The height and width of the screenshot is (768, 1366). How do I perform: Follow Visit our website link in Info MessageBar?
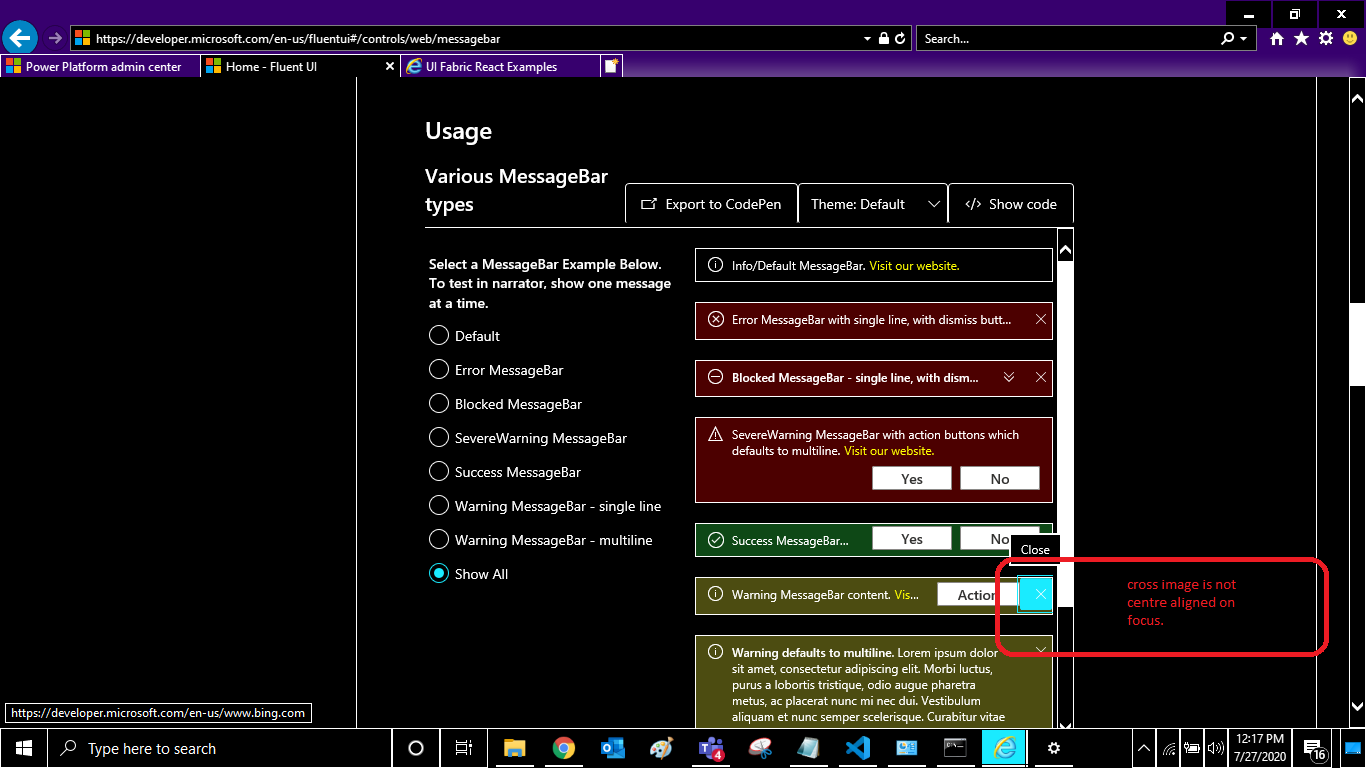(914, 266)
